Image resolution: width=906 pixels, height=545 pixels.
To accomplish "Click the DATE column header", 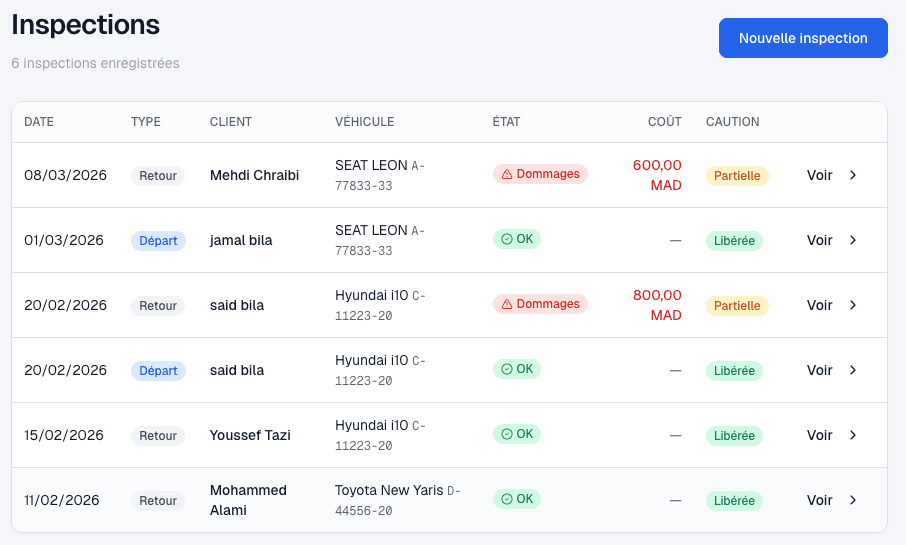I will pyautogui.click(x=39, y=122).
